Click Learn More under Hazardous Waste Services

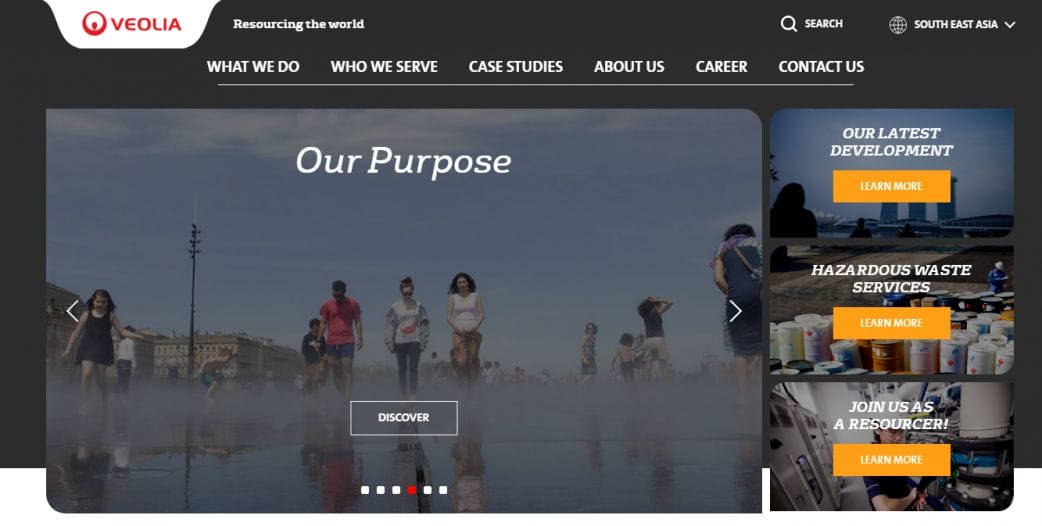[892, 323]
